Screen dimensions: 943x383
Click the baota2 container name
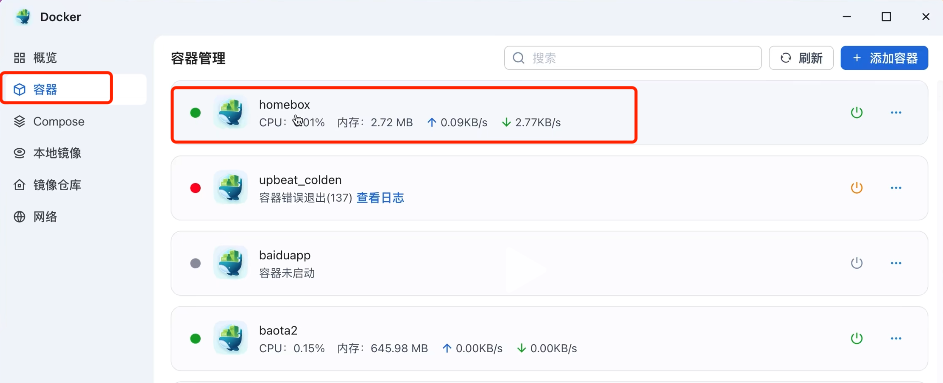tap(278, 331)
